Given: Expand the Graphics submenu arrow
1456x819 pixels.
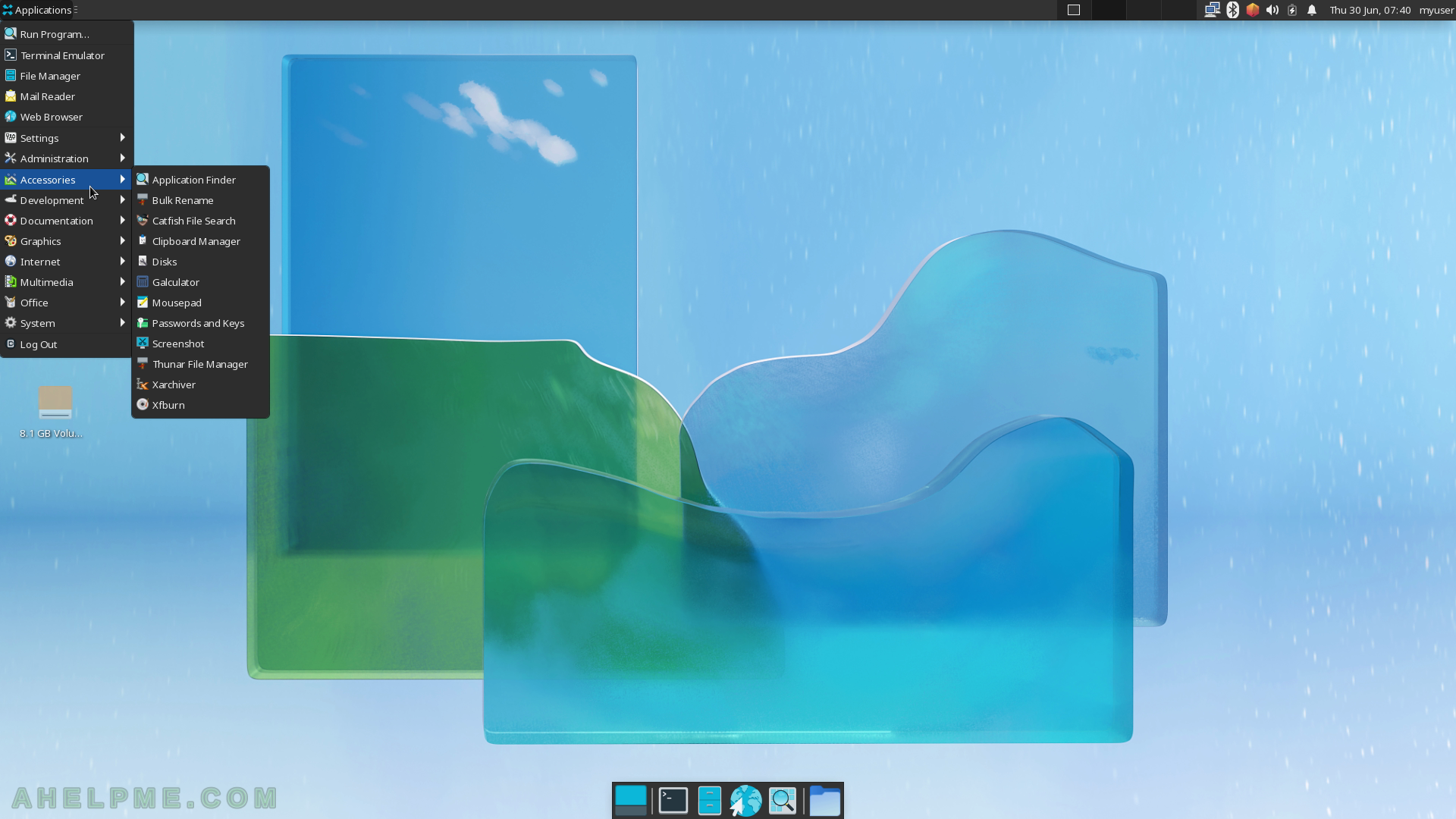Looking at the screenshot, I should click(x=122, y=241).
